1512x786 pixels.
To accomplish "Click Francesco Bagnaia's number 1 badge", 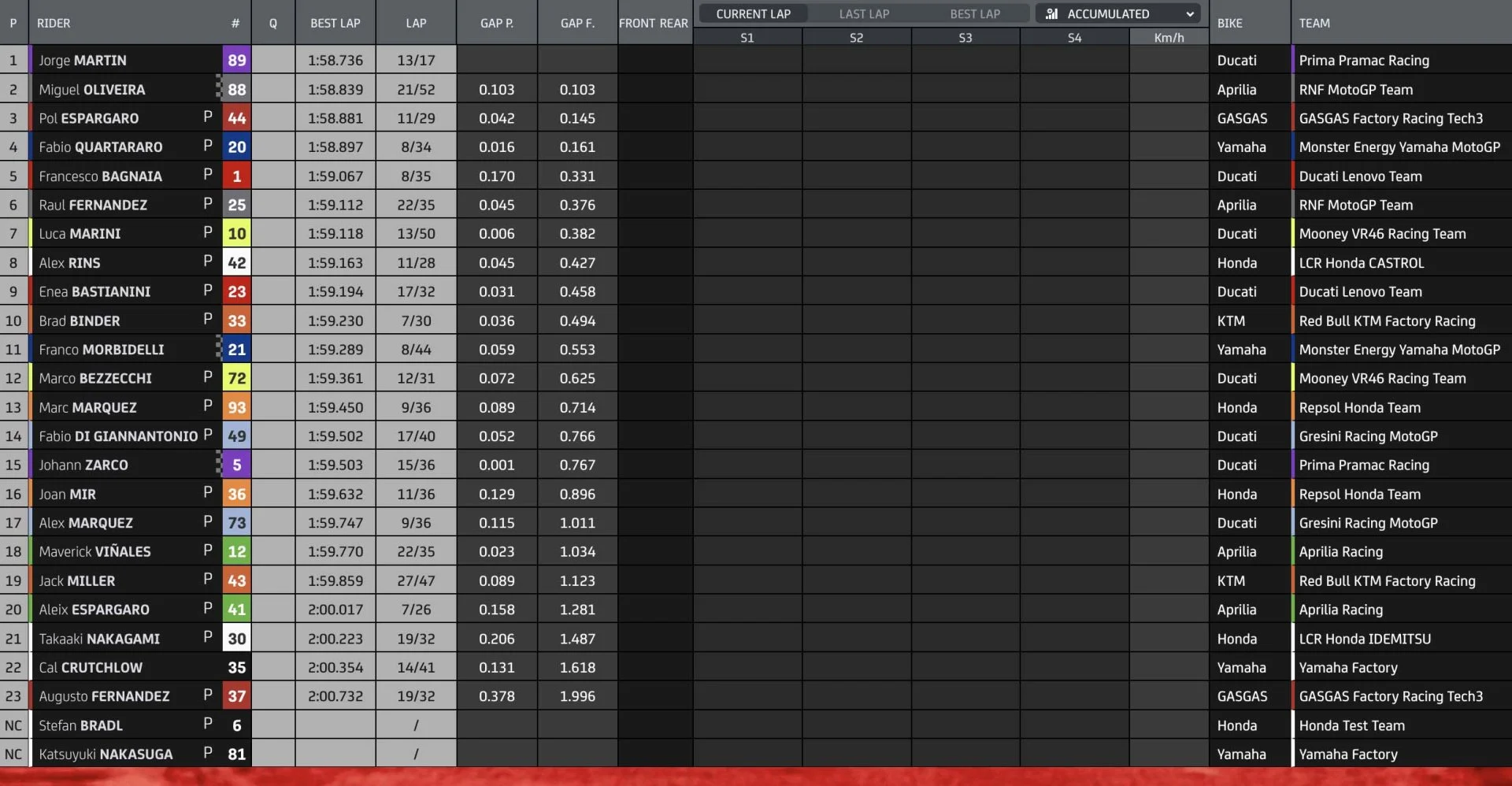I will click(x=236, y=176).
